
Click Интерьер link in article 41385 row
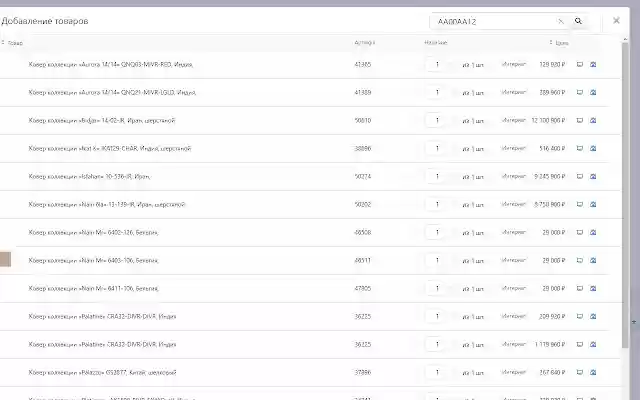point(514,64)
